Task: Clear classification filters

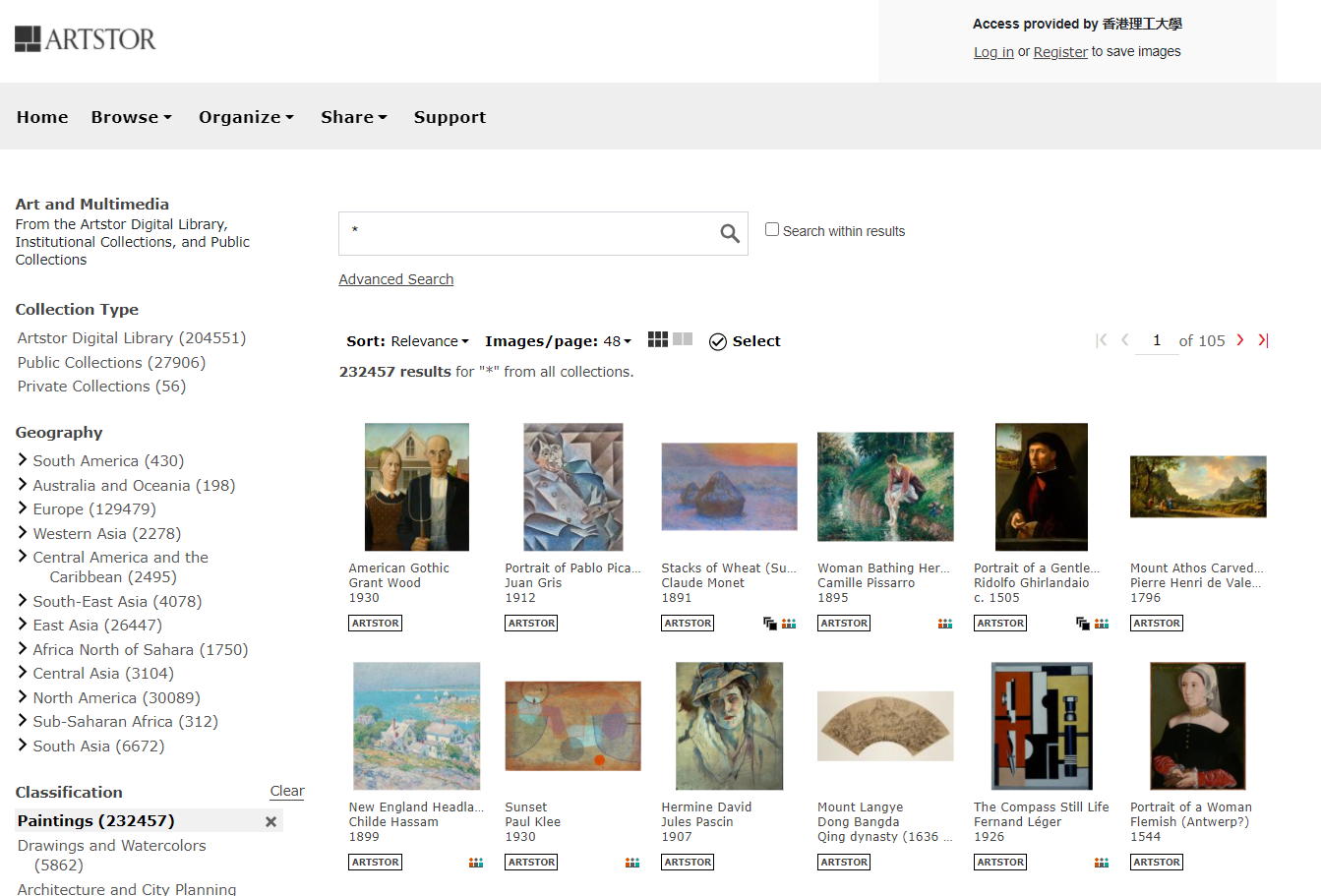Action: [287, 791]
